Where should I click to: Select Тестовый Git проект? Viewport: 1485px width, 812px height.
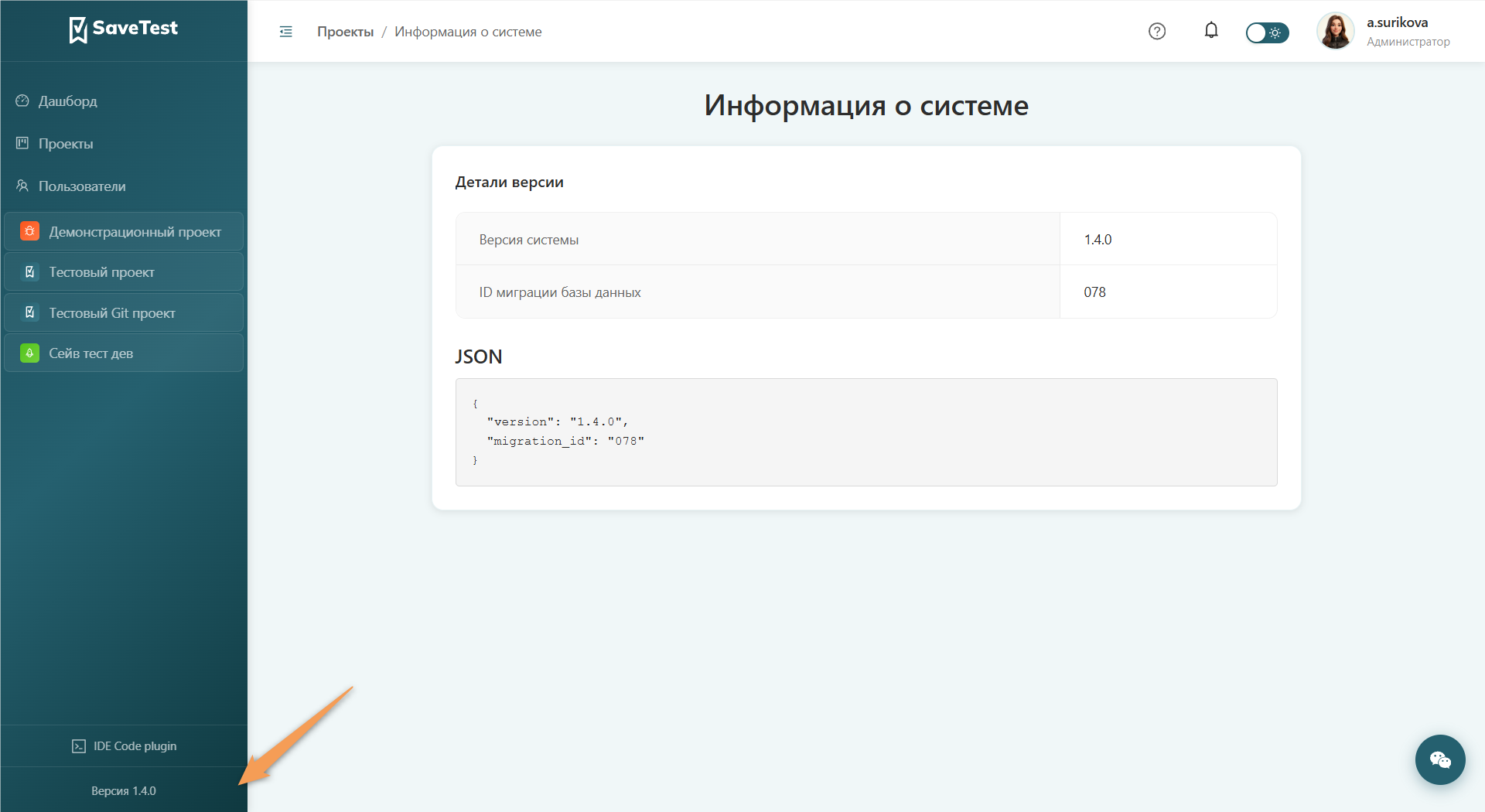click(x=124, y=313)
